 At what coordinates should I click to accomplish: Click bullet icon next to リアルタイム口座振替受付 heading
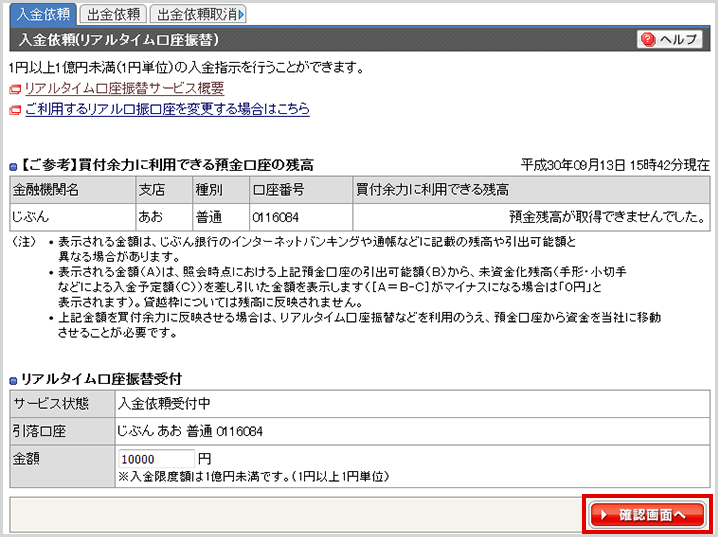[13, 380]
